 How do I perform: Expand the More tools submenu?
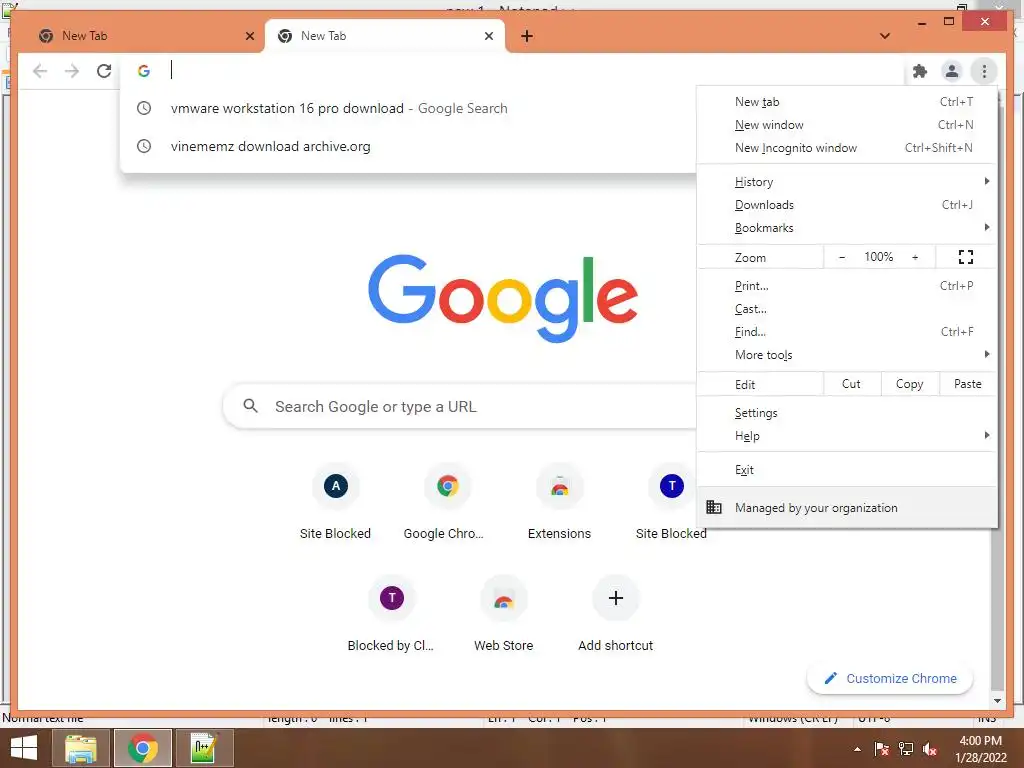click(x=847, y=355)
